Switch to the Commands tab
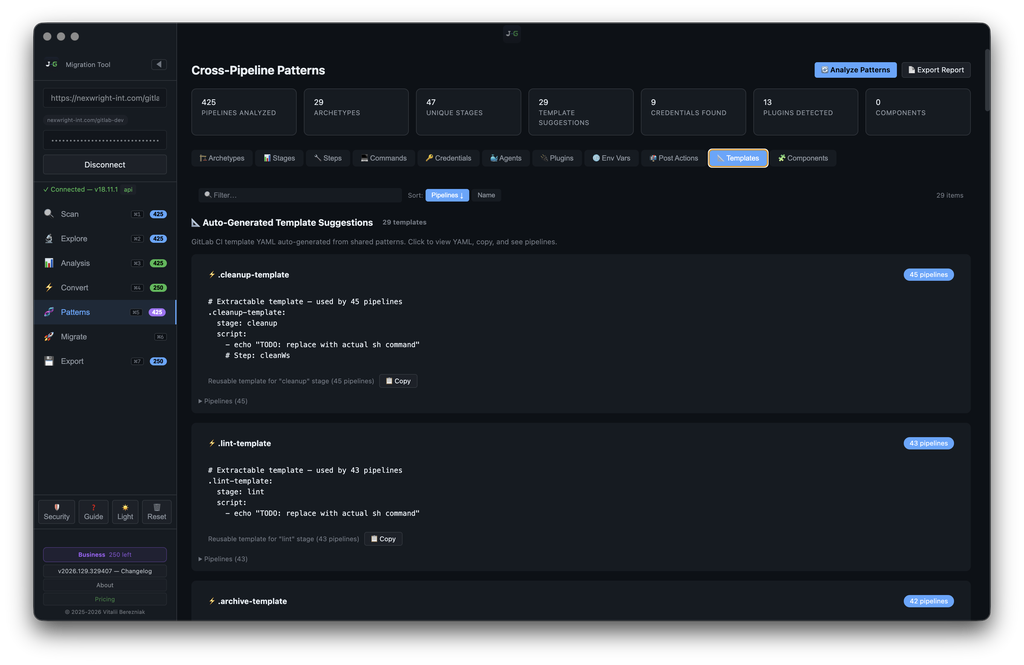This screenshot has height=665, width=1024. click(384, 158)
